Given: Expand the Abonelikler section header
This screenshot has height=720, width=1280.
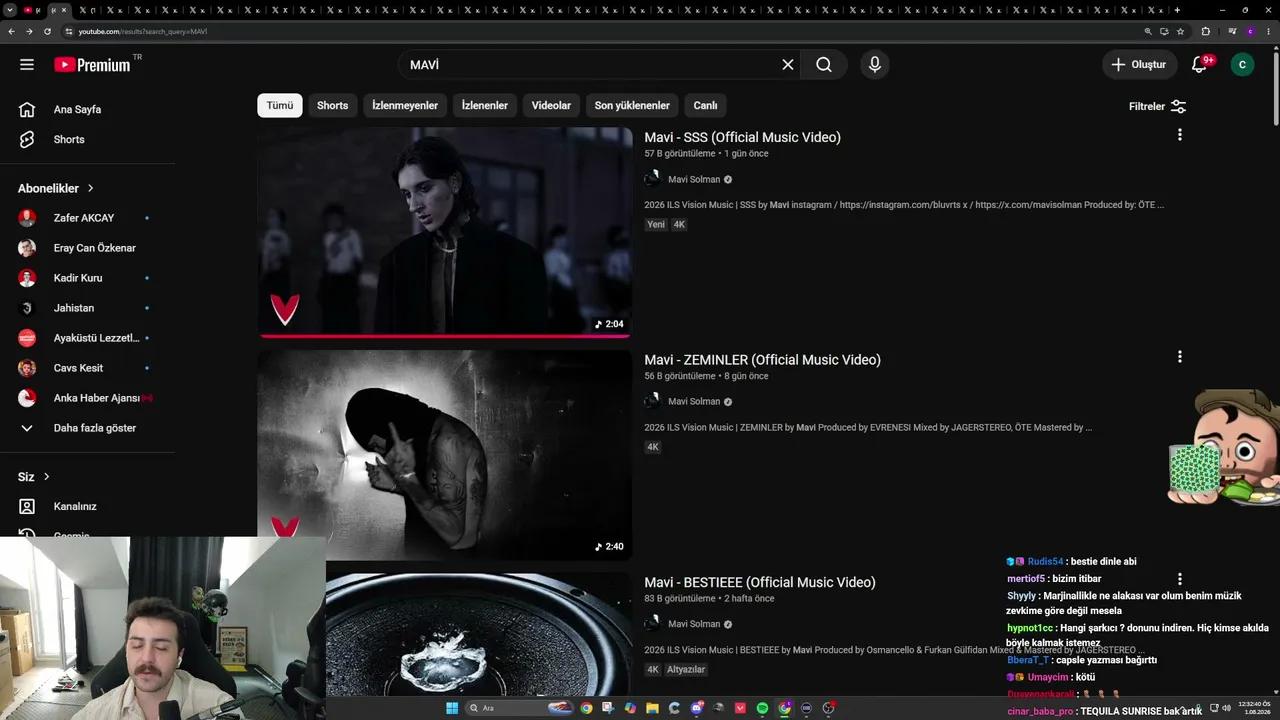Looking at the screenshot, I should click(x=56, y=188).
